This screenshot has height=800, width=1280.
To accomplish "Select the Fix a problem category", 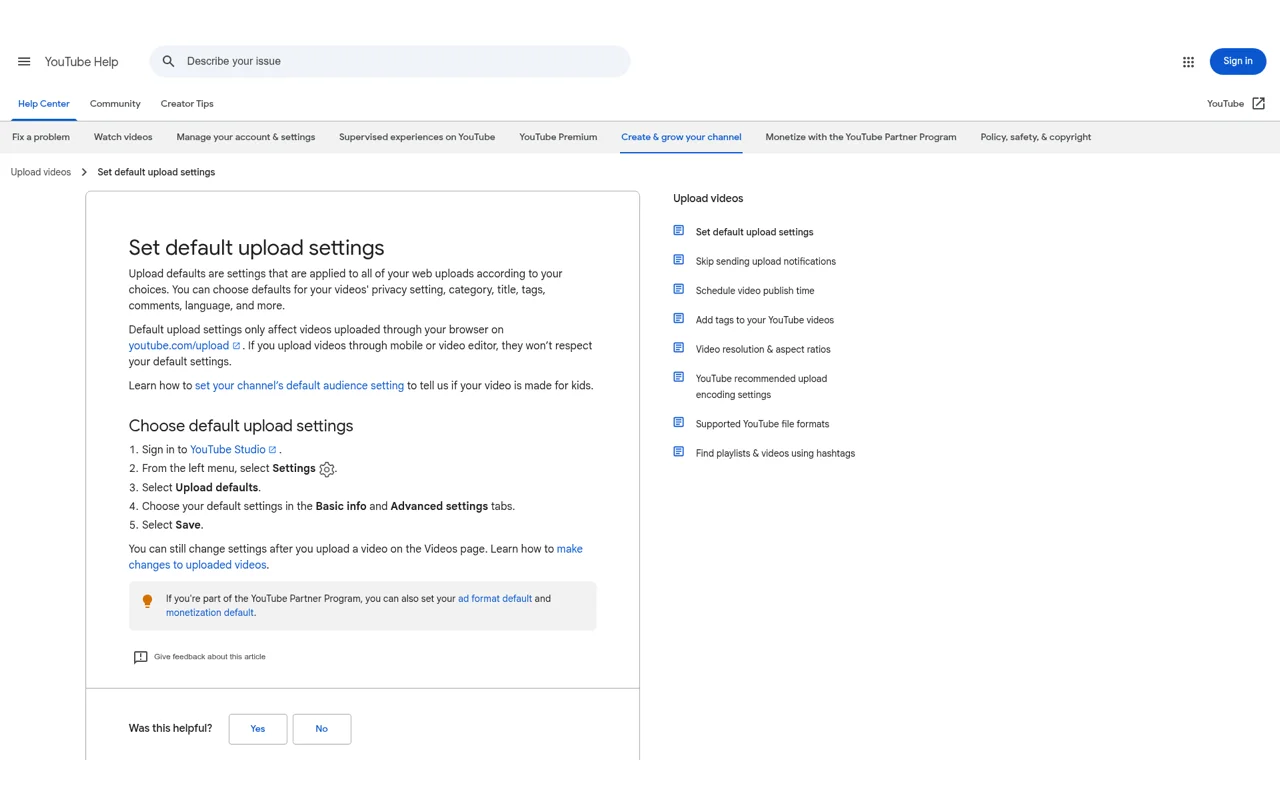I will click(x=41, y=137).
